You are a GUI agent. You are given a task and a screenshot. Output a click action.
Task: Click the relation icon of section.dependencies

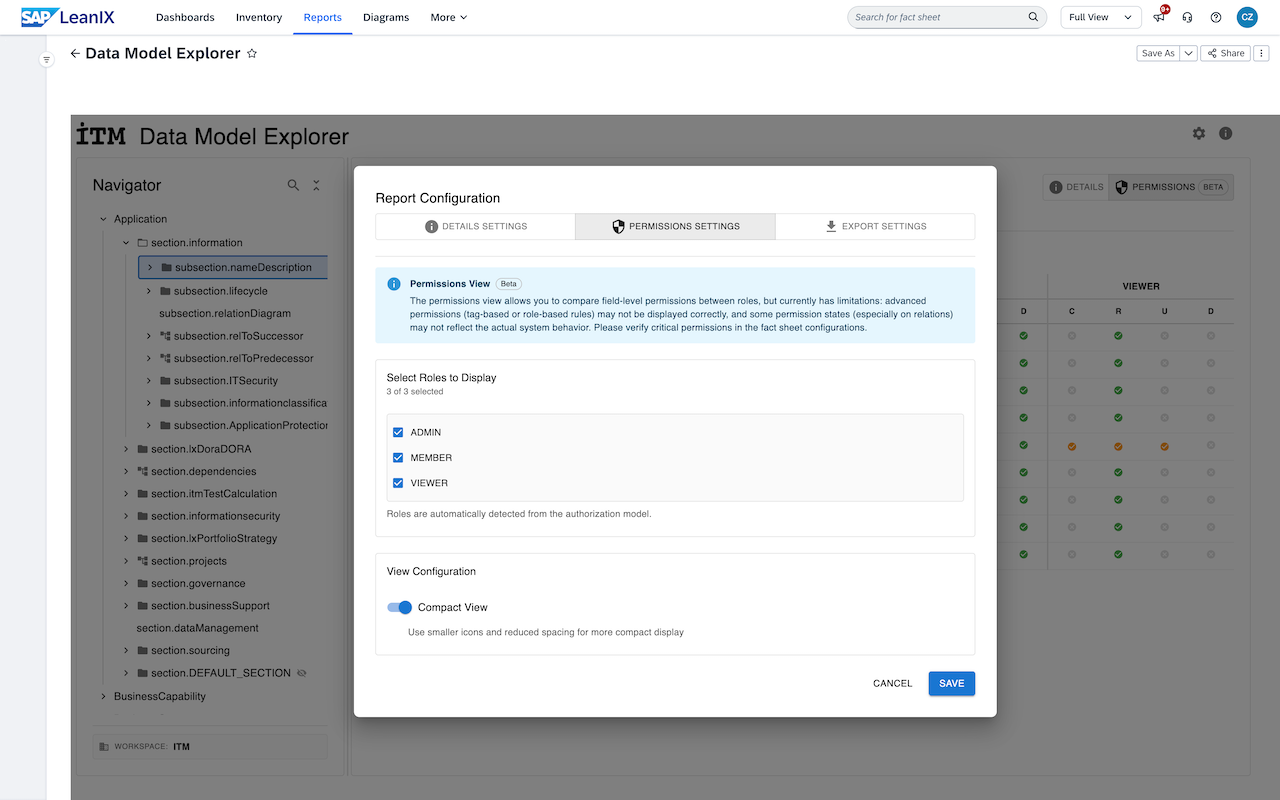click(x=142, y=471)
